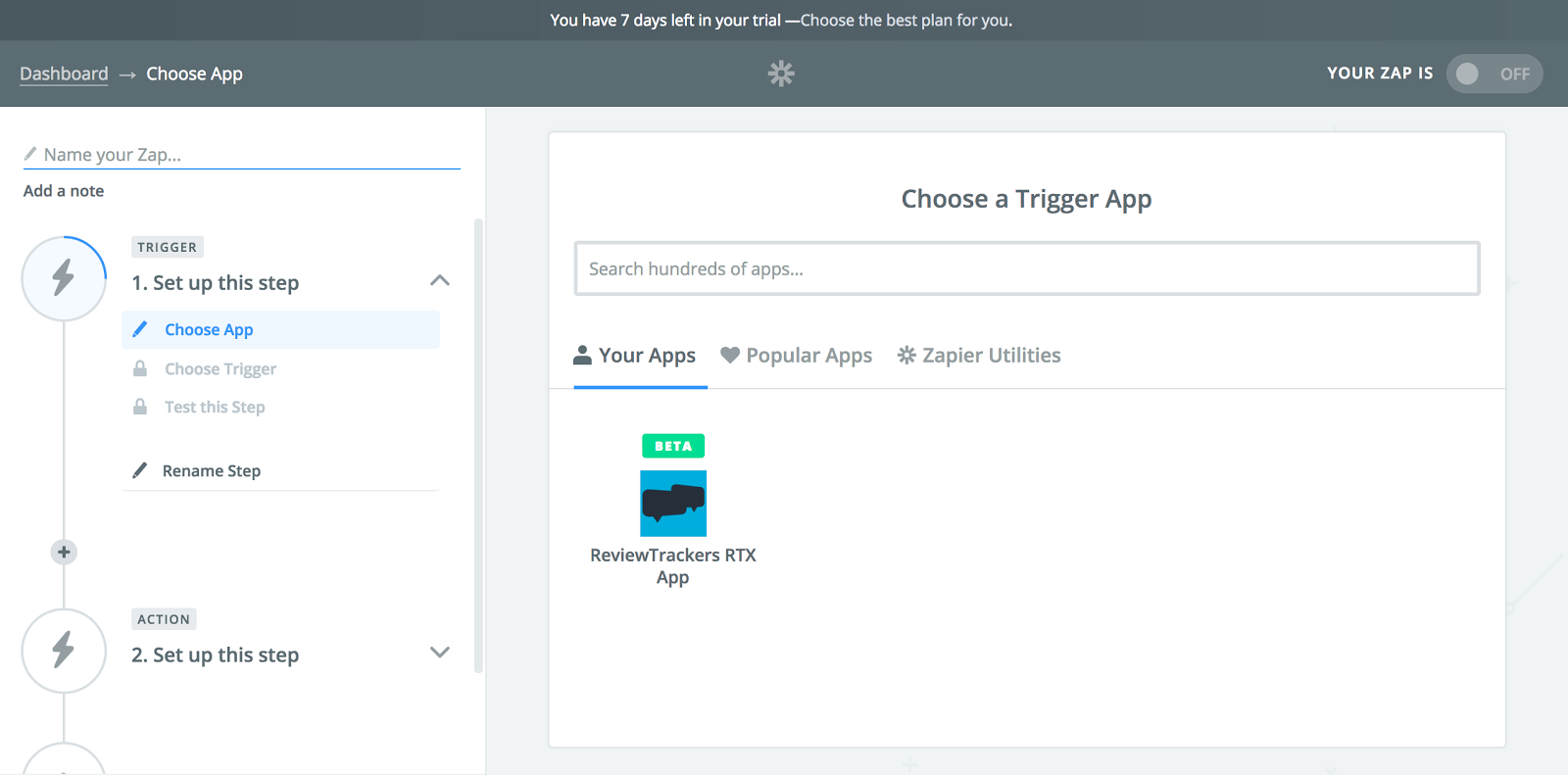The image size is (1568, 775).
Task: Click Rename Step
Action: 212,471
